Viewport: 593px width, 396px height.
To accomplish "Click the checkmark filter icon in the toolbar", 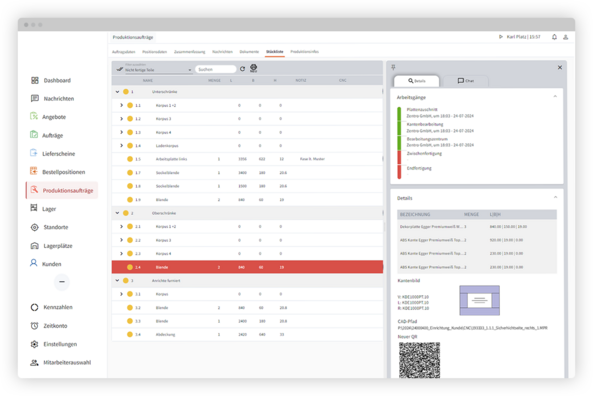I will click(x=120, y=69).
